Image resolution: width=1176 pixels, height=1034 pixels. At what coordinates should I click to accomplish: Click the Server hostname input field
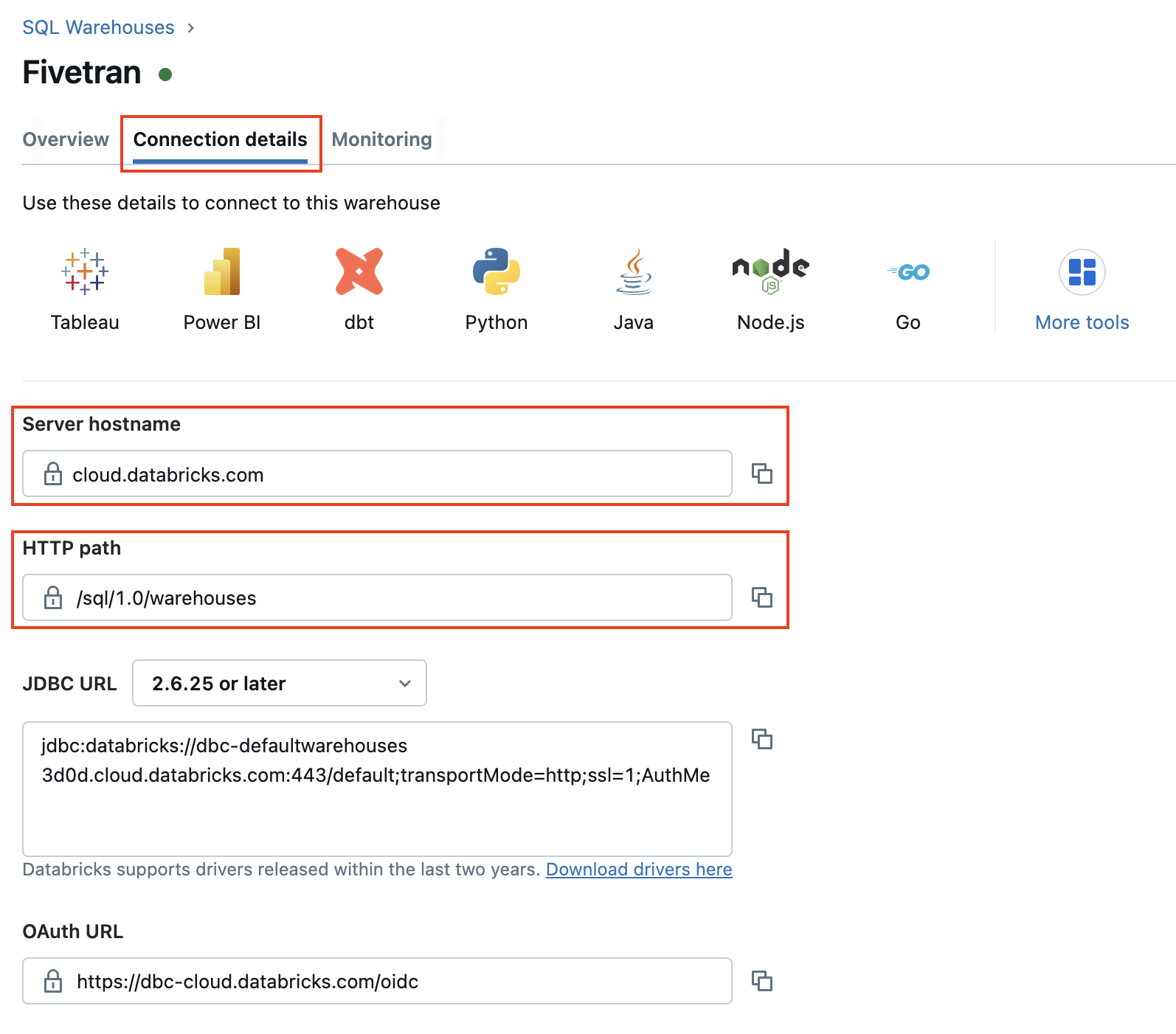pos(377,473)
